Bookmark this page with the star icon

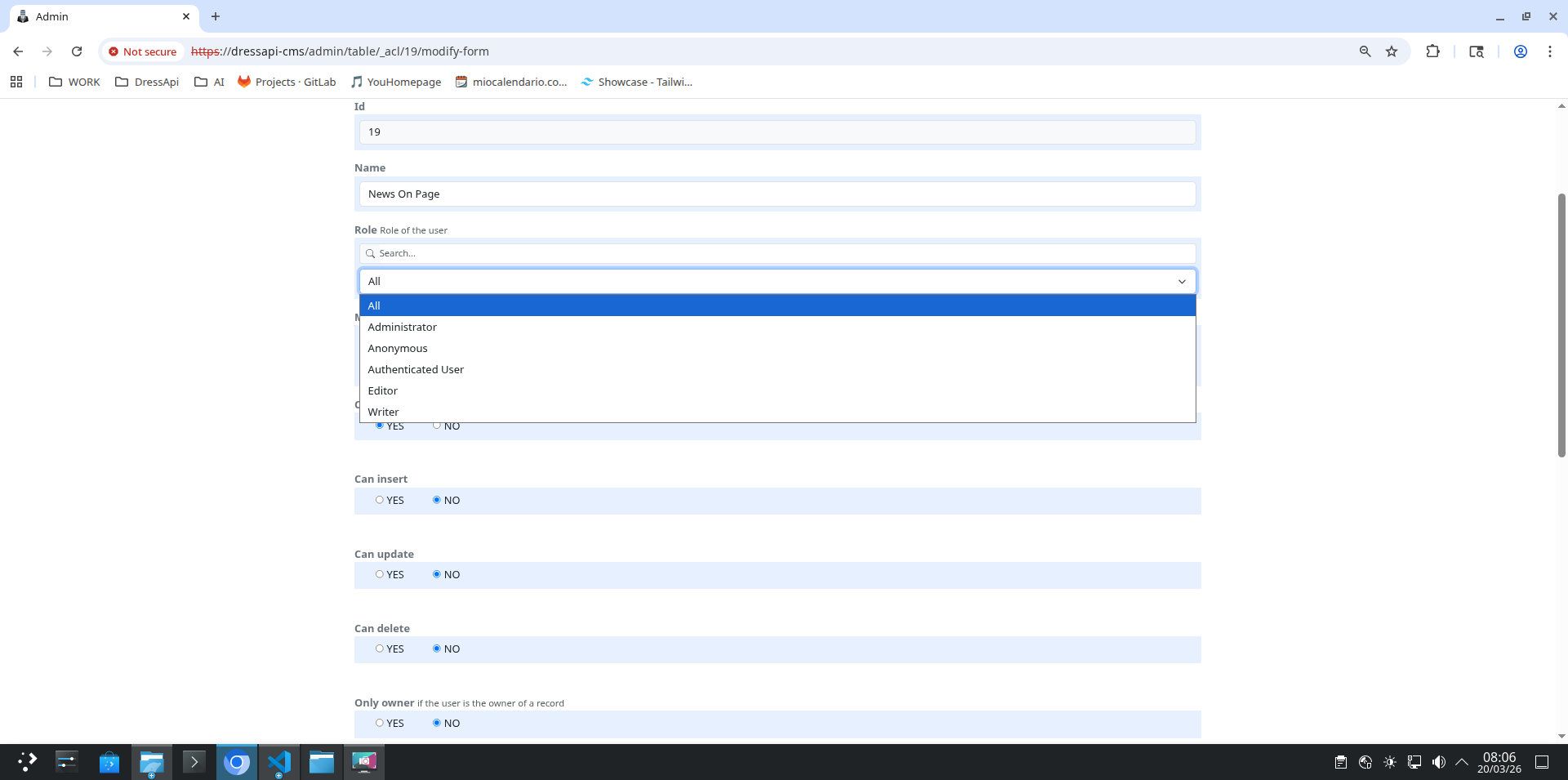[1392, 51]
